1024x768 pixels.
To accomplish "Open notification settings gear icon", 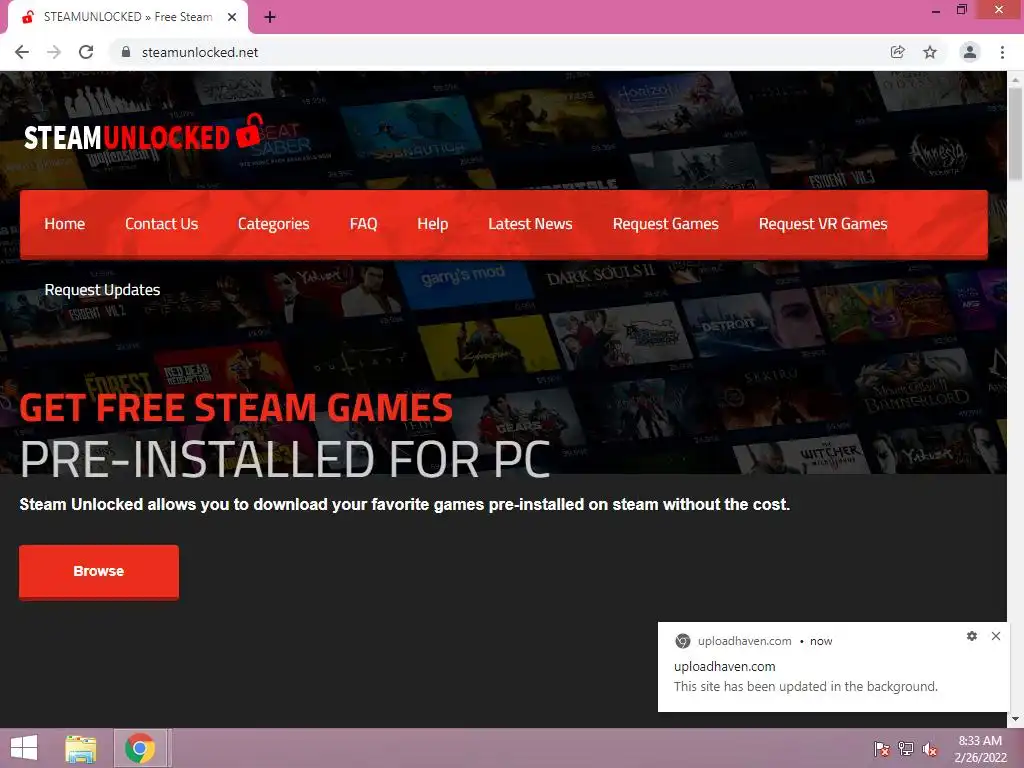I will (972, 636).
